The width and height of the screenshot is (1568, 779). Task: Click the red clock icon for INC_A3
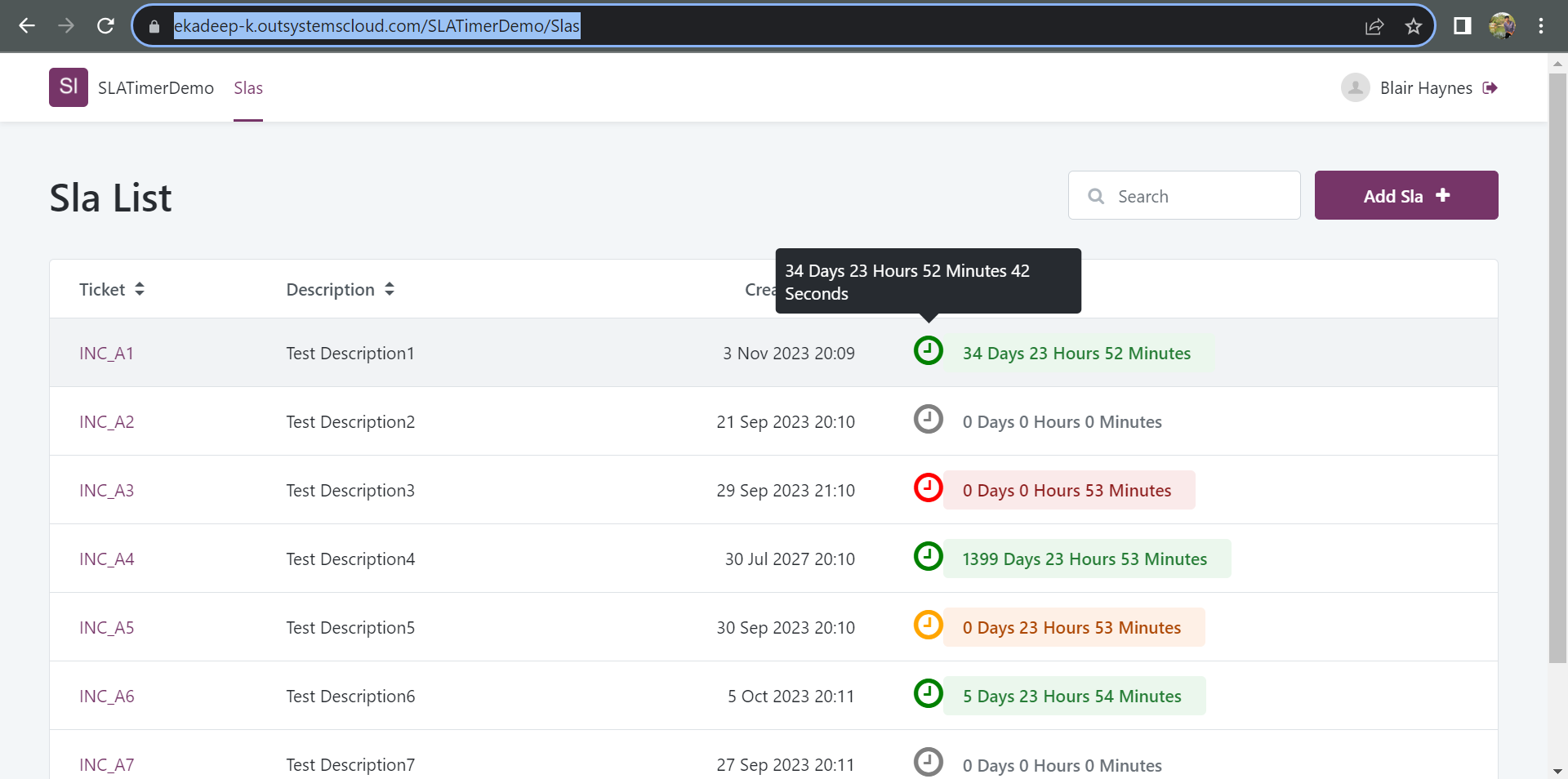pyautogui.click(x=929, y=487)
